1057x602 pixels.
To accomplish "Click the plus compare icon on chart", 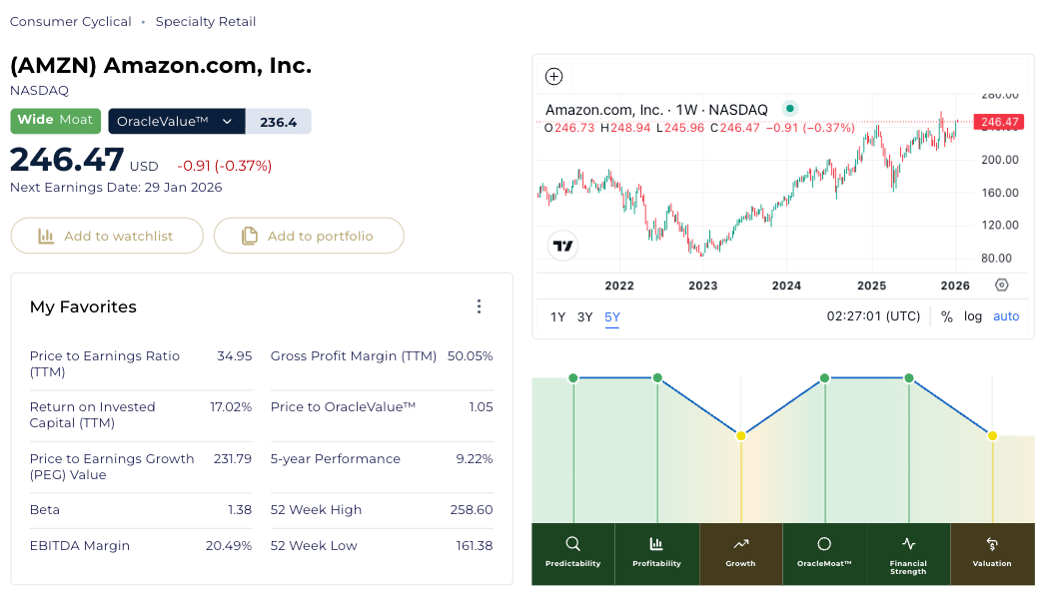I will (x=554, y=77).
